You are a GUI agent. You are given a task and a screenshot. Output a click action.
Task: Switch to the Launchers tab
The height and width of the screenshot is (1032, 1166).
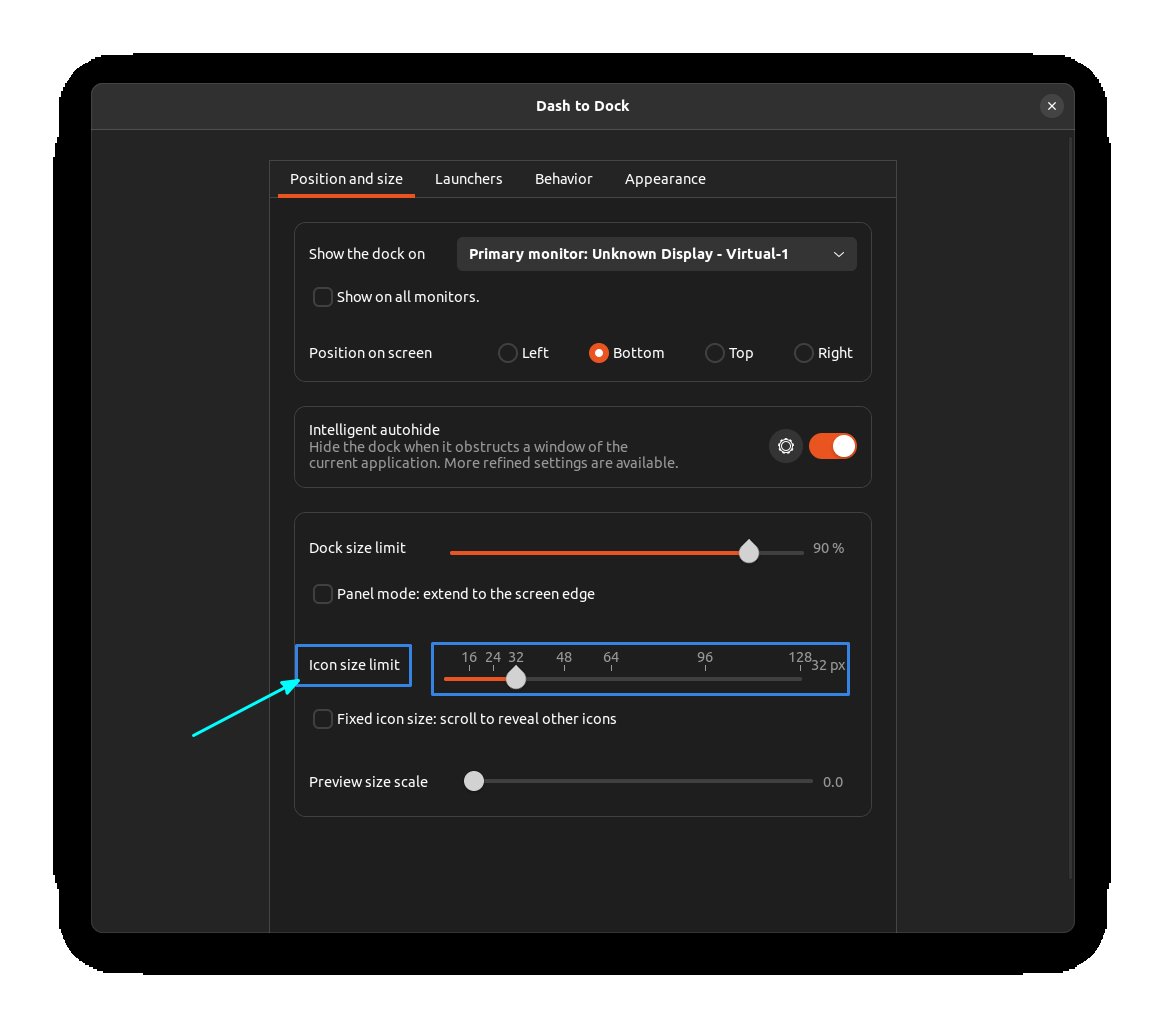[468, 179]
